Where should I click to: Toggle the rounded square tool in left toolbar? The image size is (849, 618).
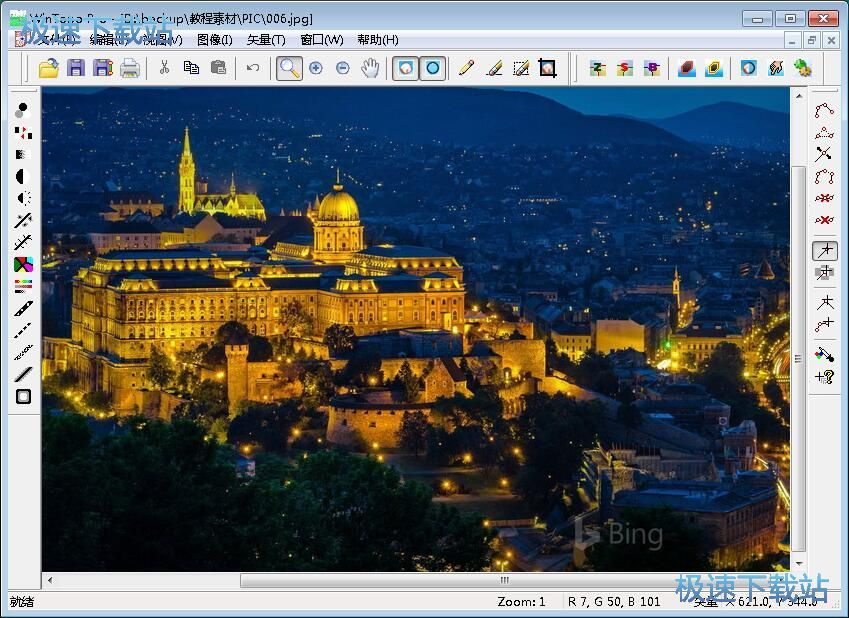coord(23,397)
